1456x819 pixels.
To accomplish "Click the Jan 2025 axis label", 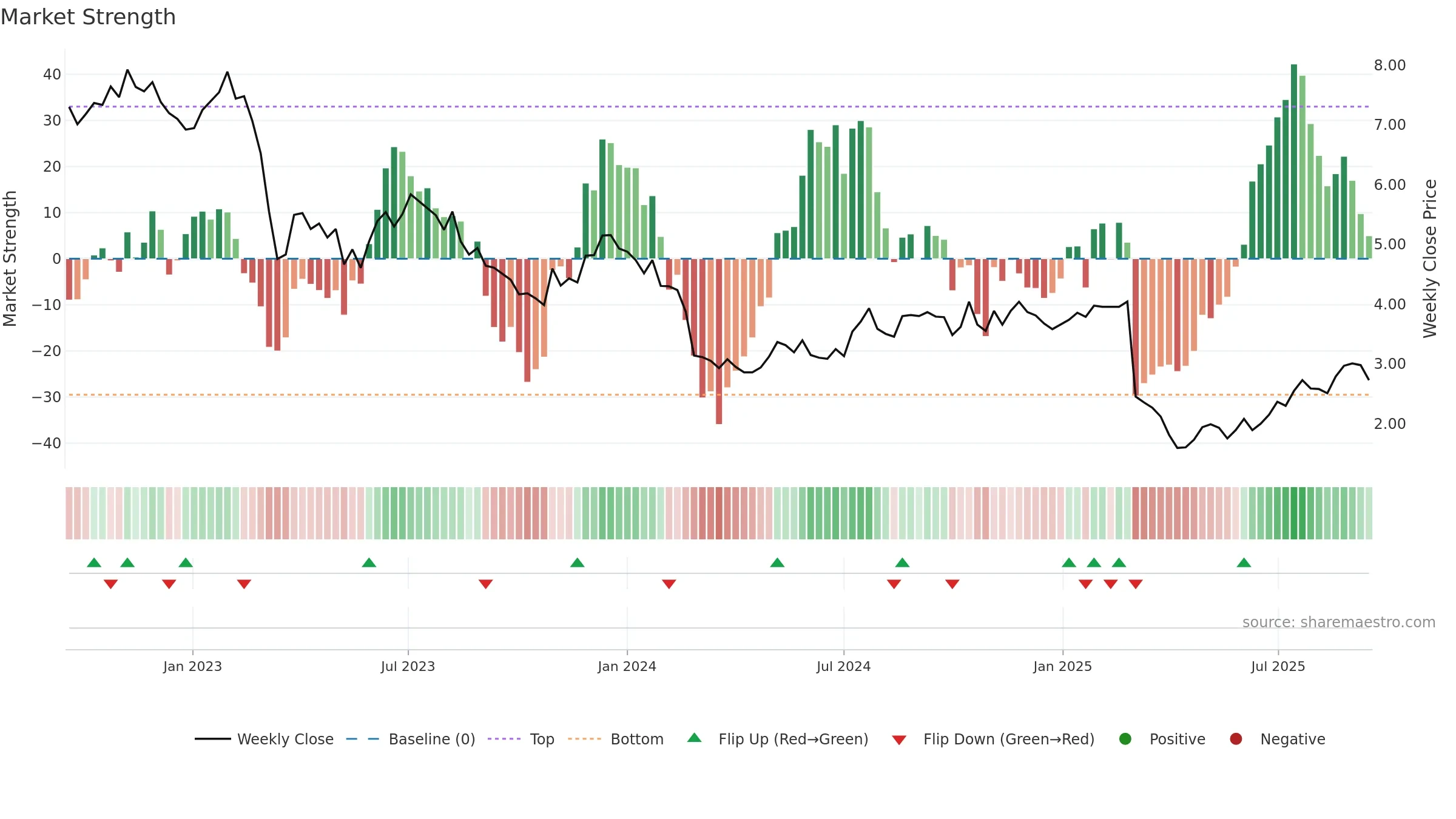I will click(x=1063, y=666).
